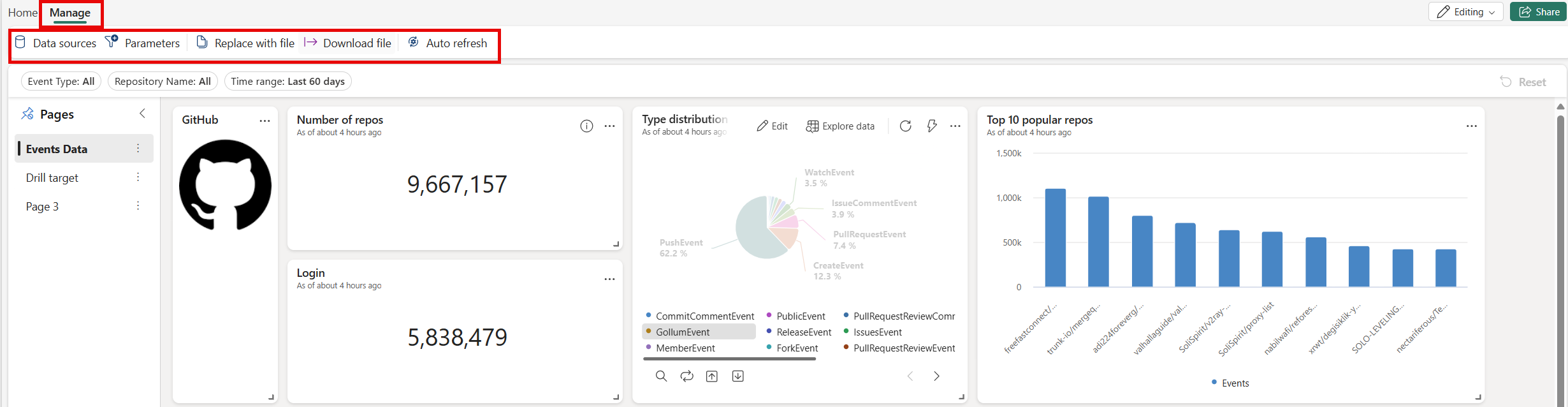Collapse the Pages panel

click(142, 114)
